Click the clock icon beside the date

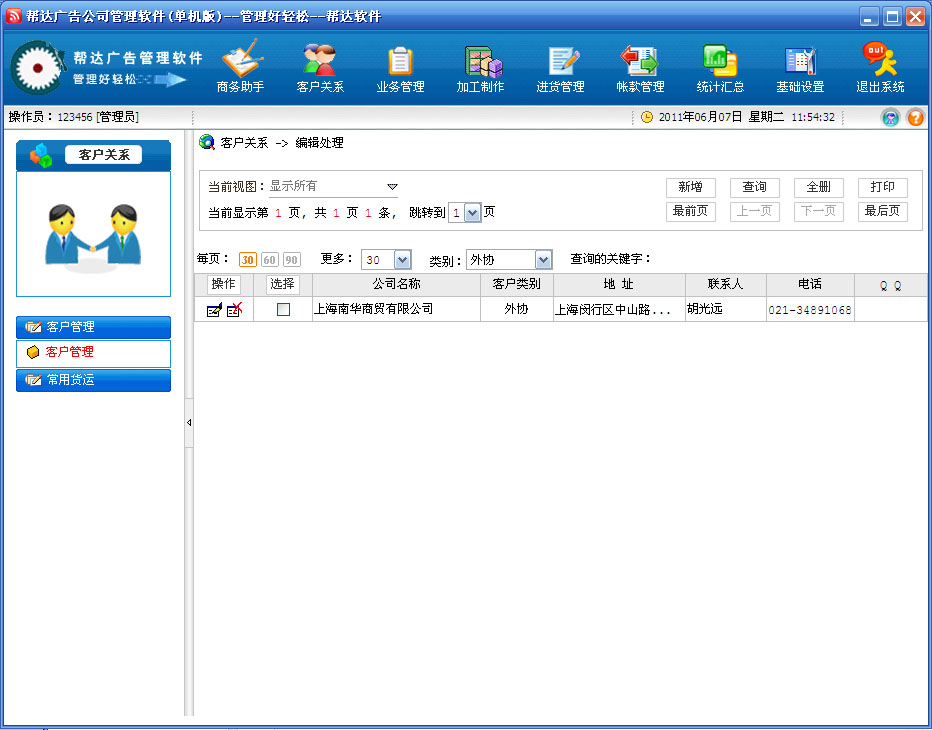(x=647, y=117)
